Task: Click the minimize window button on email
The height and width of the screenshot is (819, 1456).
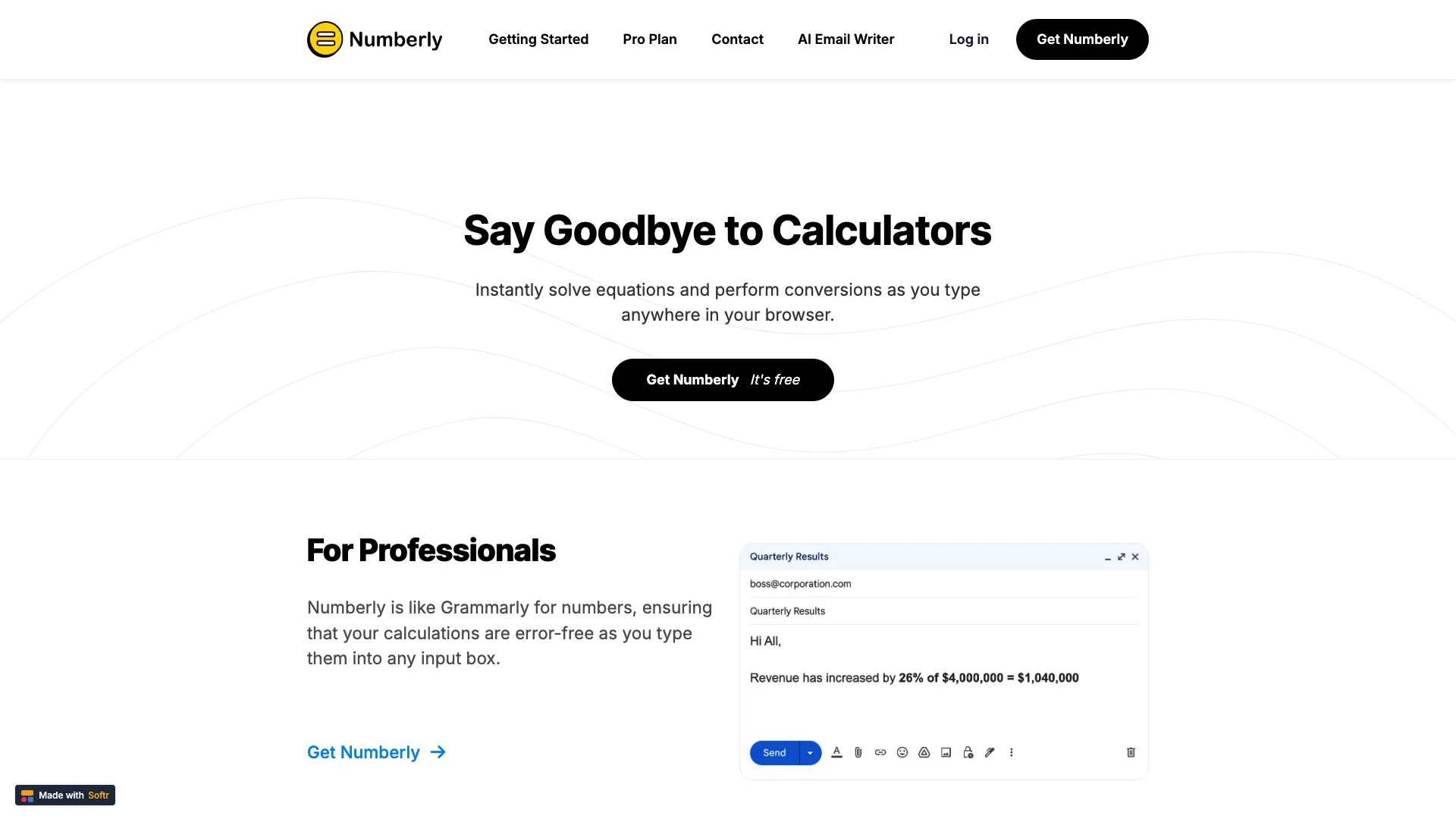Action: coord(1108,557)
